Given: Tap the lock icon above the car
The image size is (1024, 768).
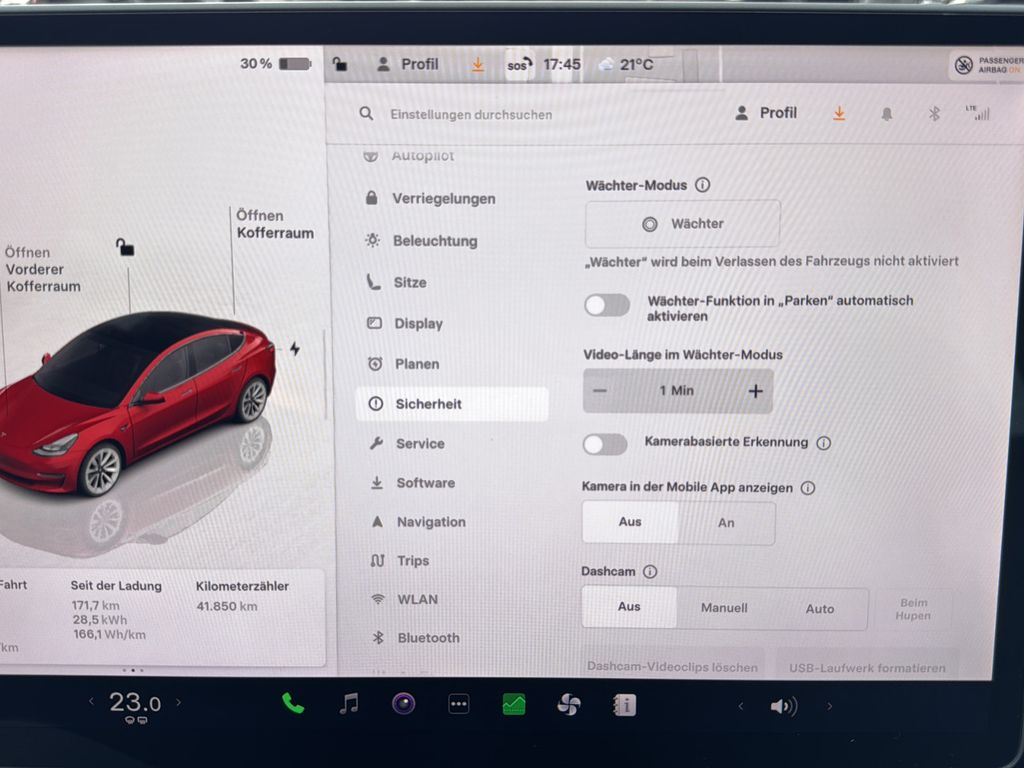Looking at the screenshot, I should pos(125,247).
